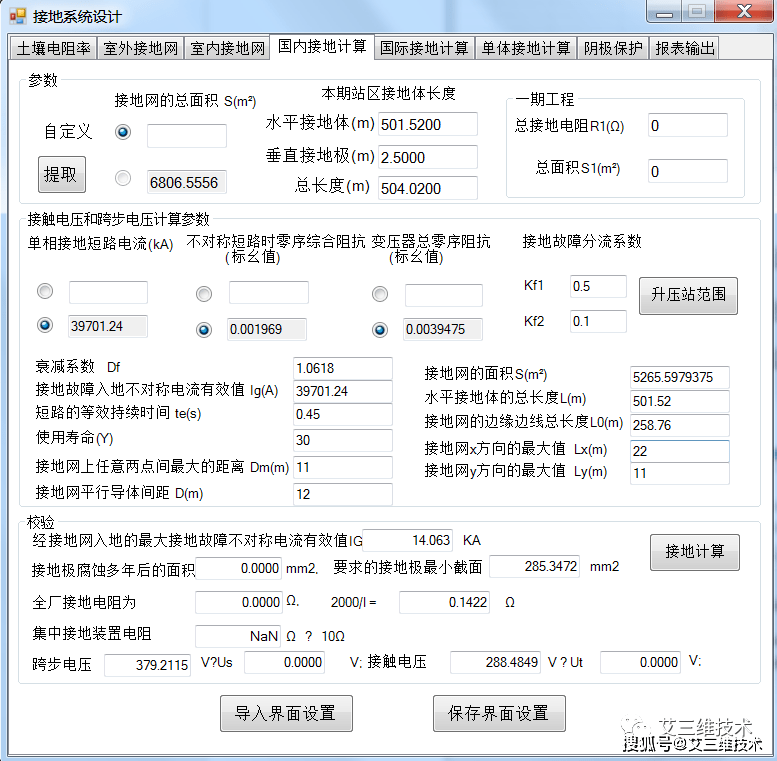Edit the Kf1 field 0.5
777x761 pixels.
[598, 286]
